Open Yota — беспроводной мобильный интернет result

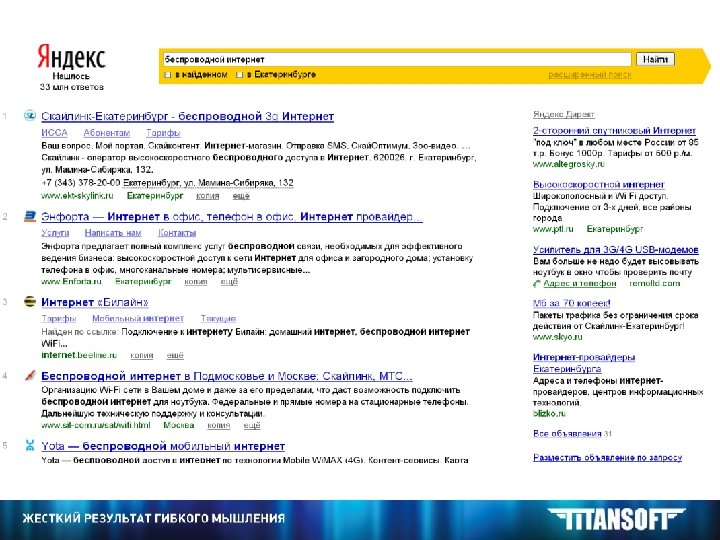(163, 446)
